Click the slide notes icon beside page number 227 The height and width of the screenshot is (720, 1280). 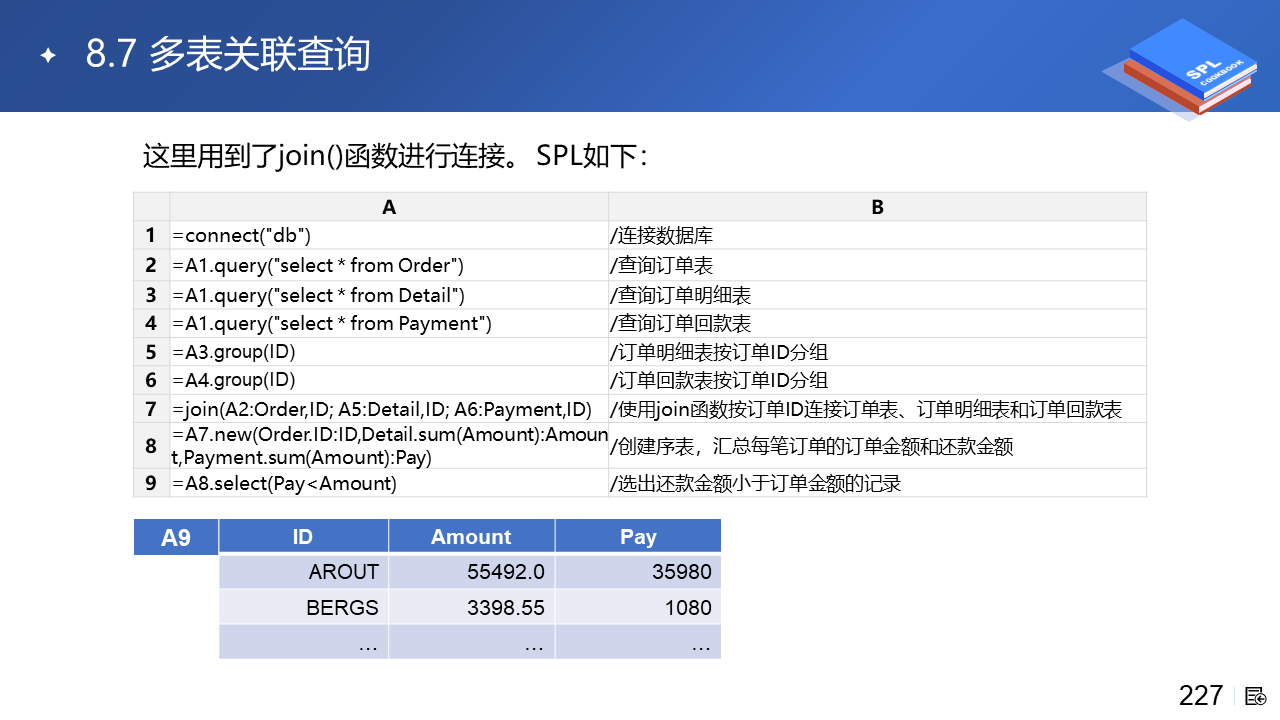point(1255,695)
